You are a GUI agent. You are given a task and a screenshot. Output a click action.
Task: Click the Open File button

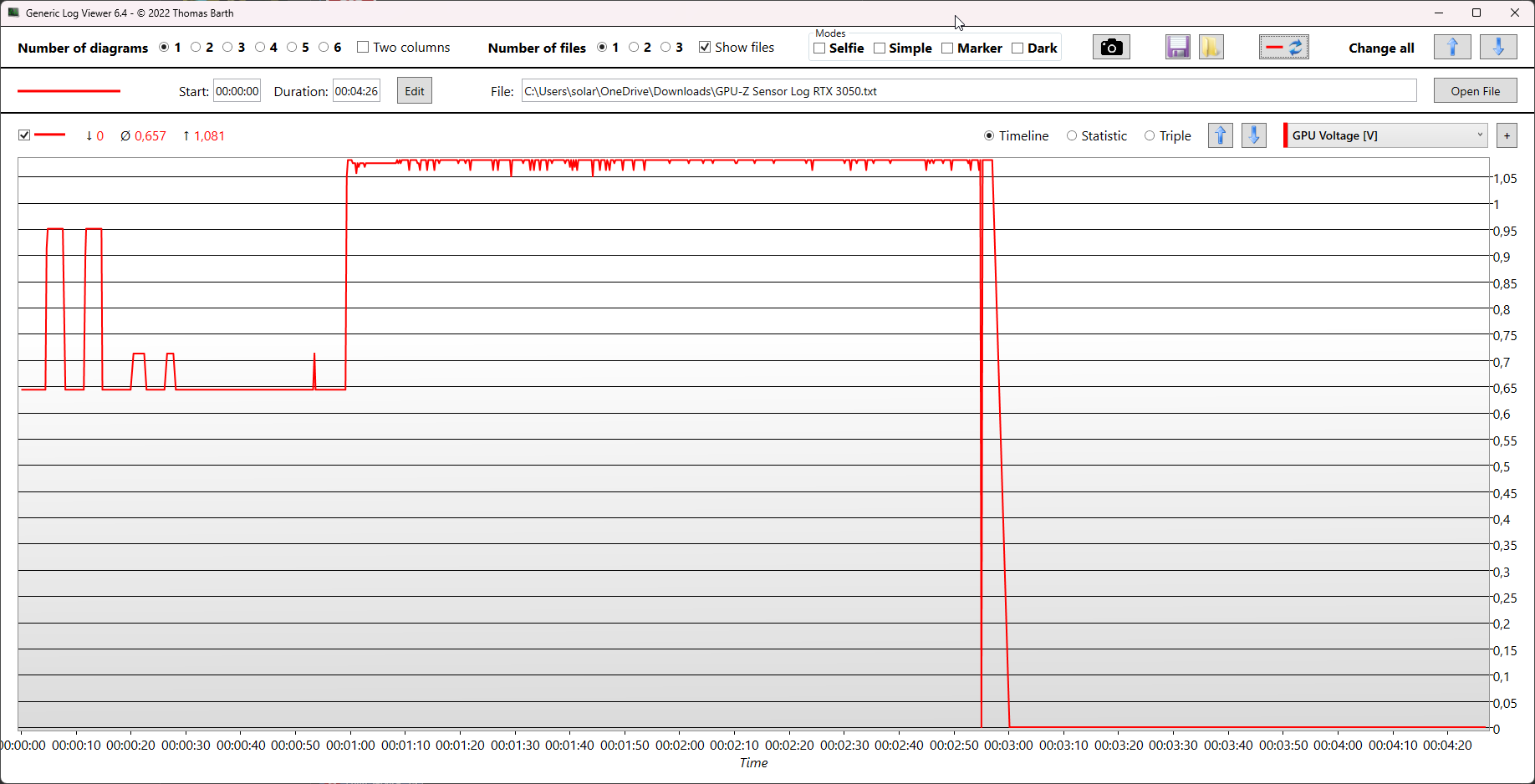coord(1476,91)
